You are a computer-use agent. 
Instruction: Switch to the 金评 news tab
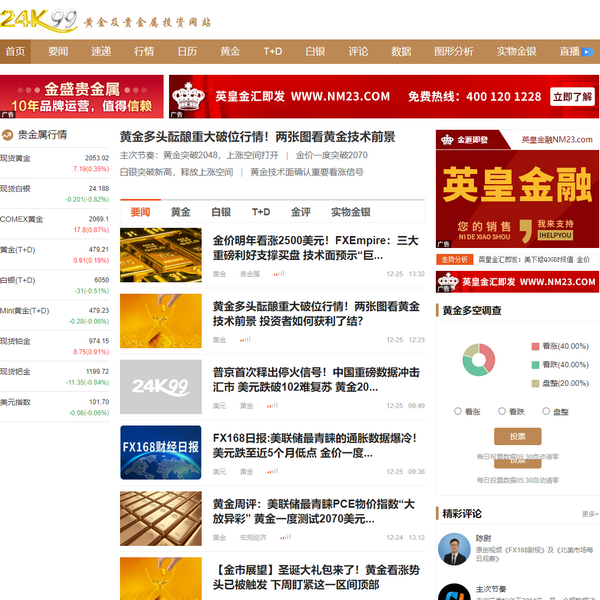(x=300, y=212)
